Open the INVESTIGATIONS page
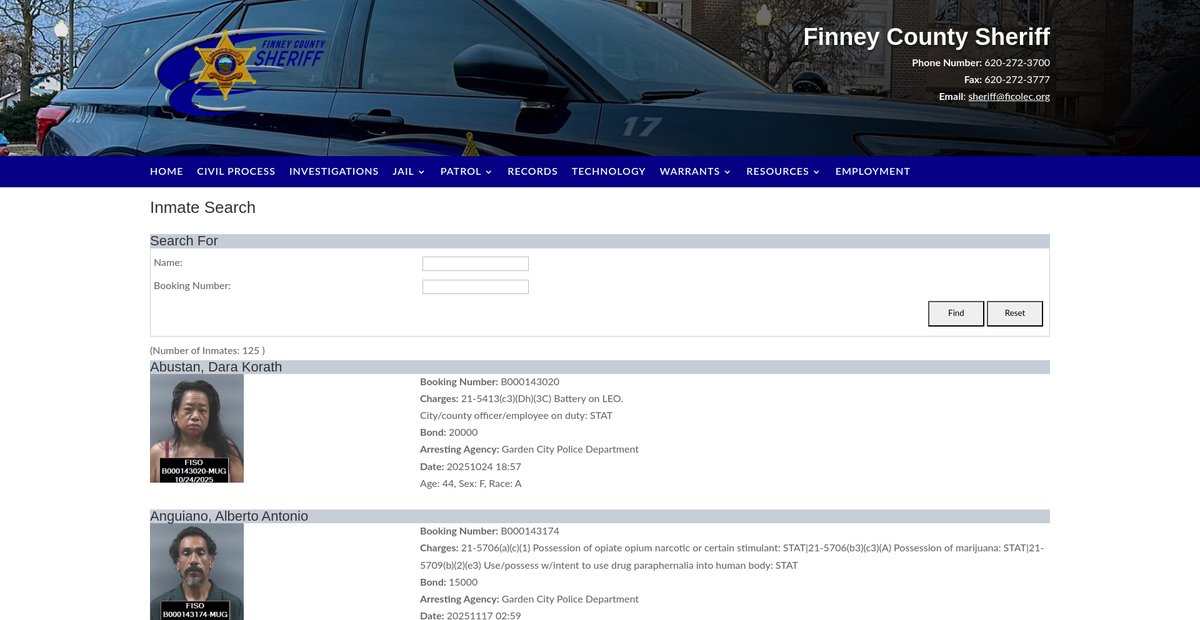This screenshot has width=1200, height=620. click(x=334, y=171)
